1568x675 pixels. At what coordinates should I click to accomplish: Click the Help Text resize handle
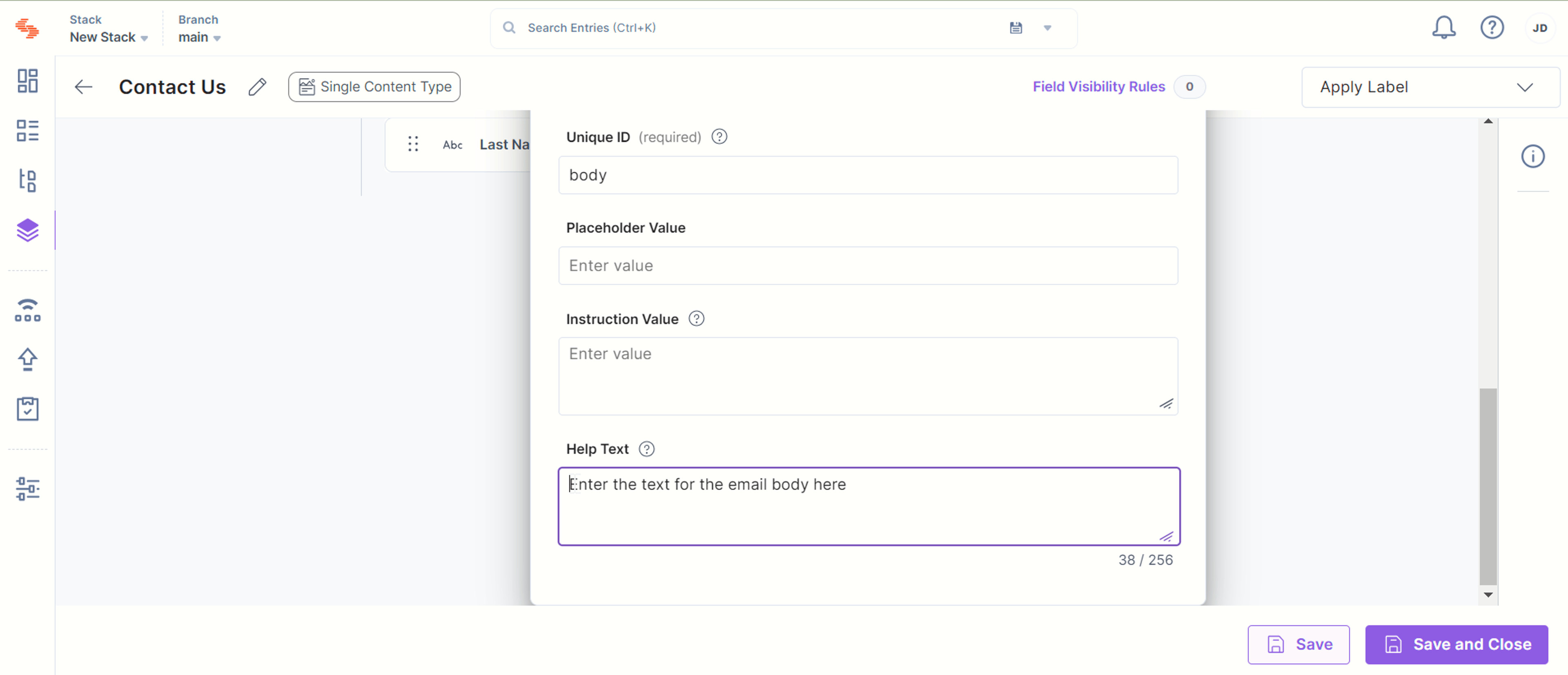coord(1166,536)
